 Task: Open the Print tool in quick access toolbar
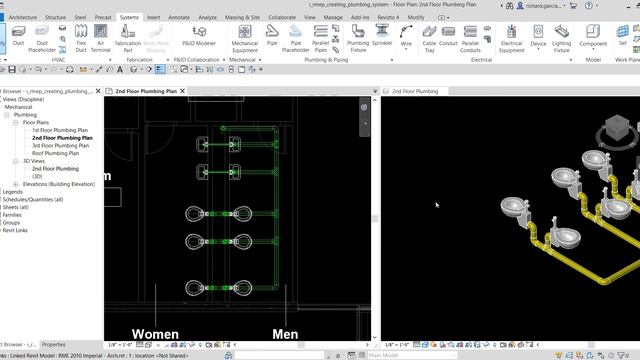(70, 69)
